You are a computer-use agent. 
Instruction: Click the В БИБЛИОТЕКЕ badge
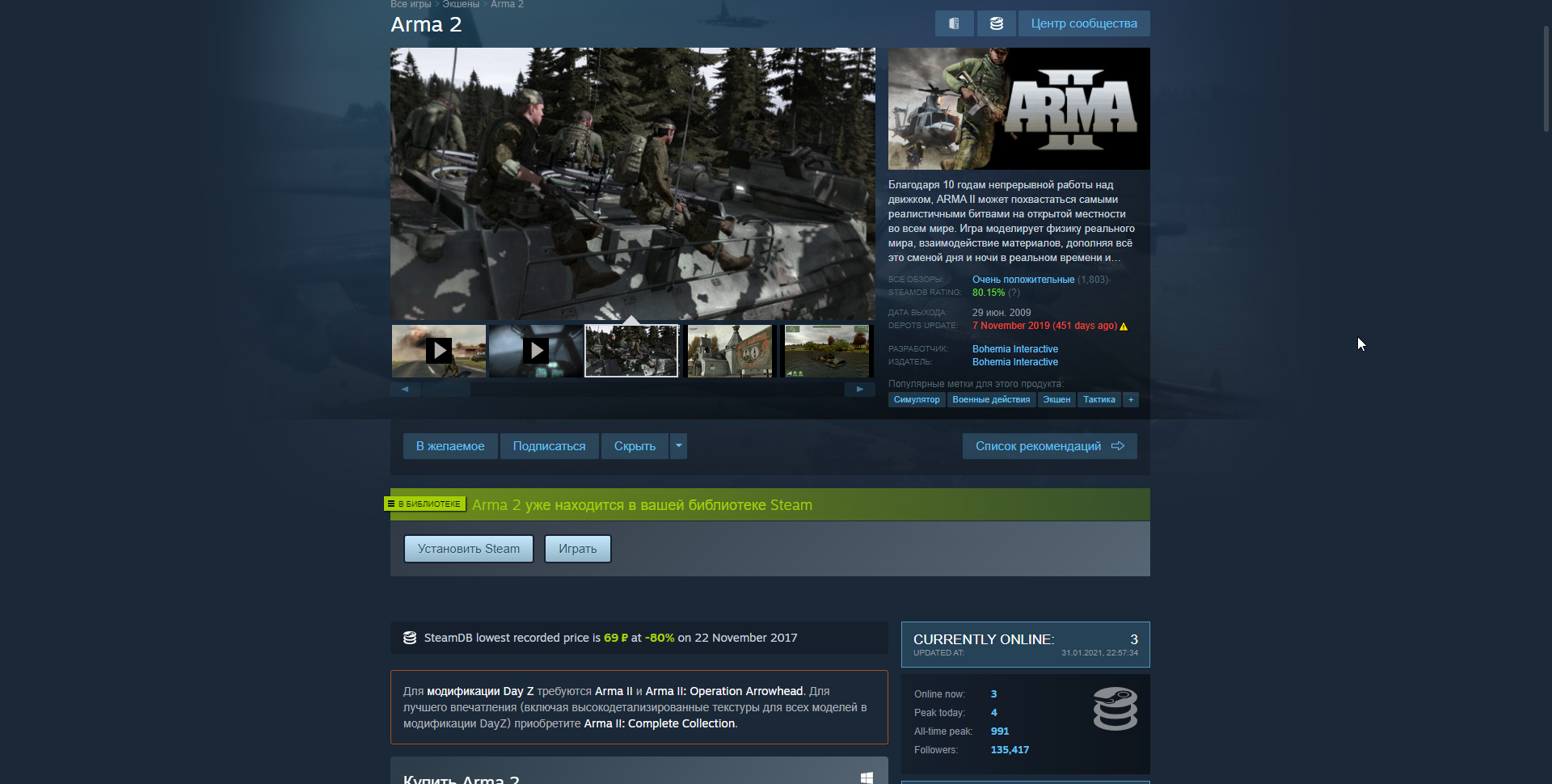(x=425, y=504)
